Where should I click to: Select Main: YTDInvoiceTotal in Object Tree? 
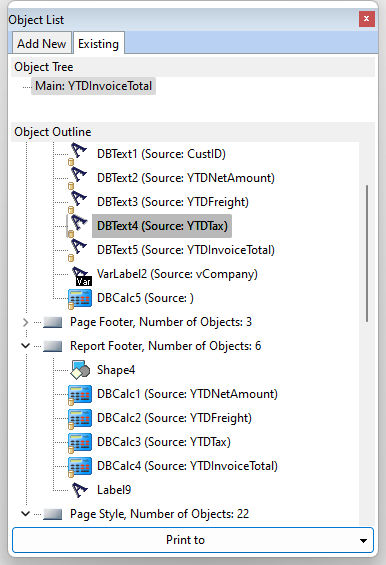[x=93, y=86]
